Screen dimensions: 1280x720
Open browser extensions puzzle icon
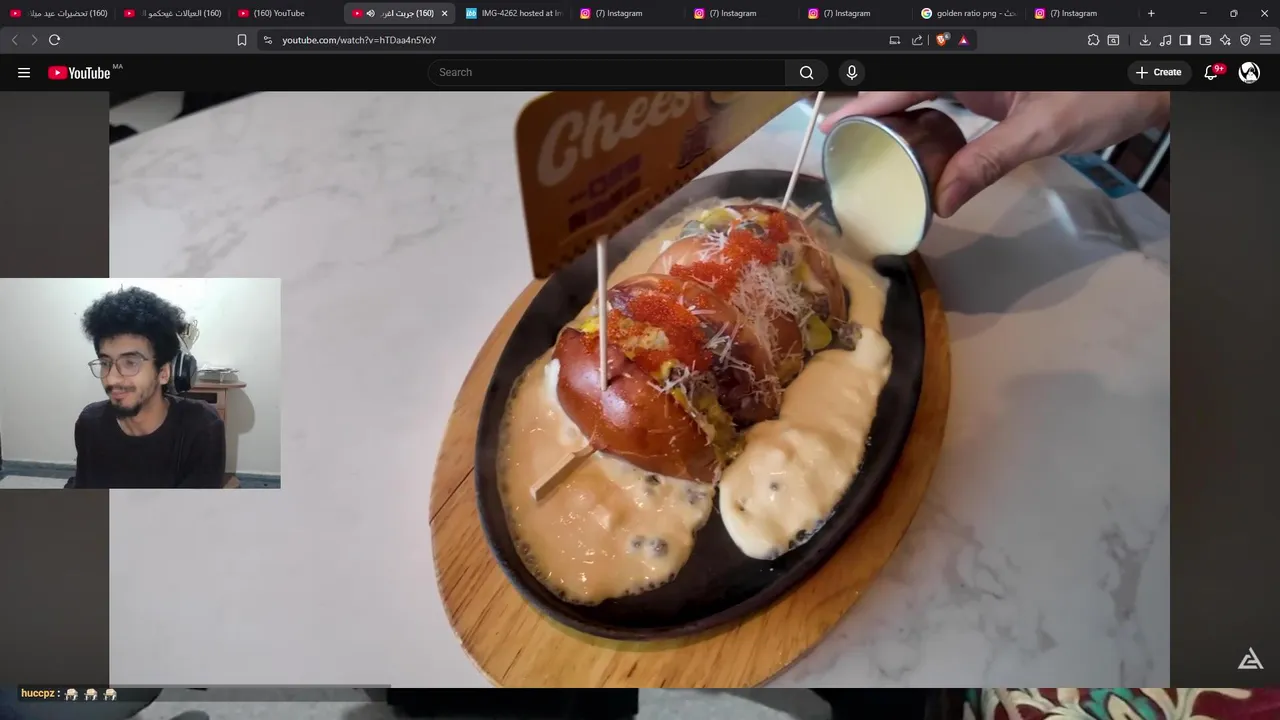(1093, 40)
